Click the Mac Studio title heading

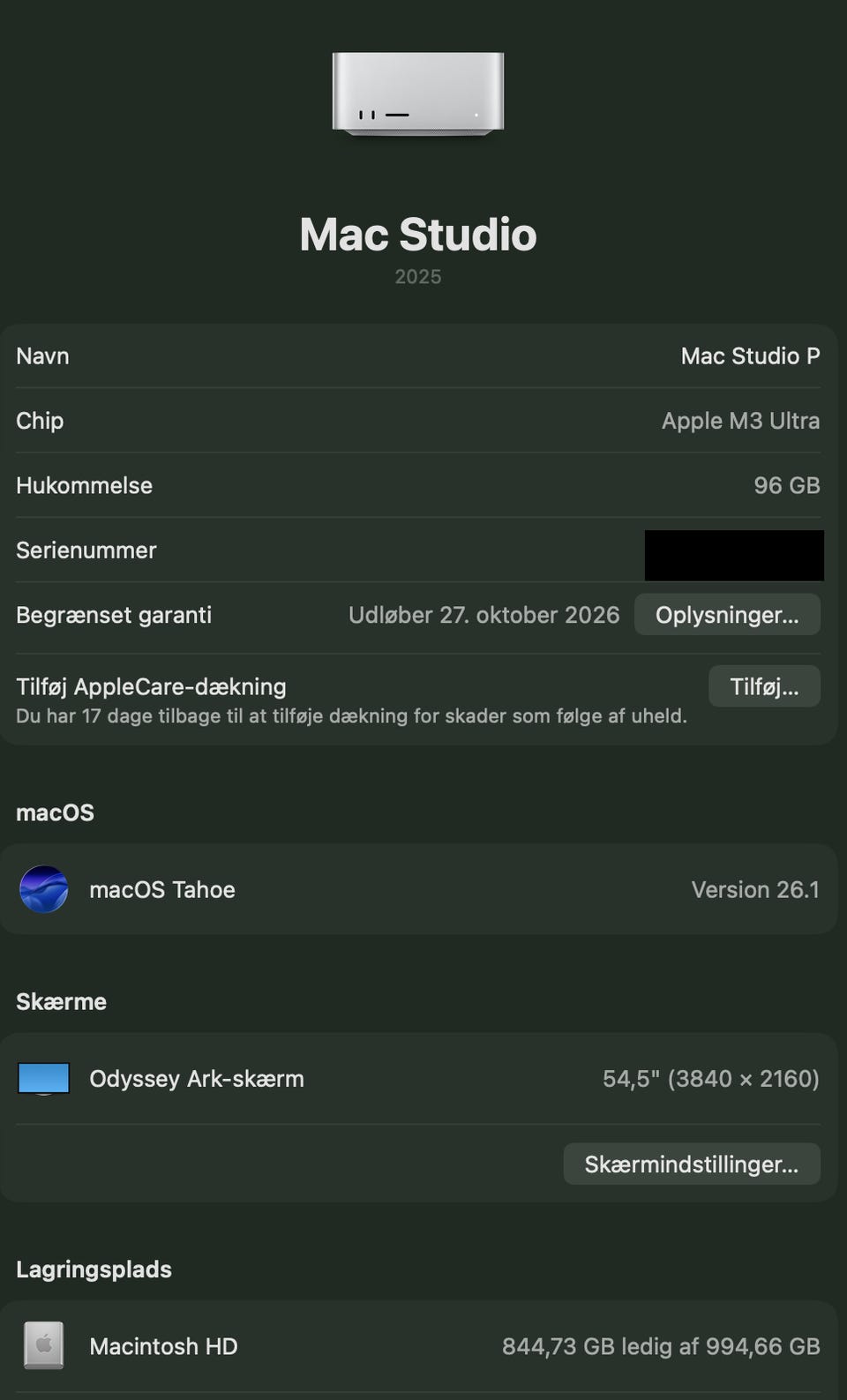pyautogui.click(x=418, y=235)
